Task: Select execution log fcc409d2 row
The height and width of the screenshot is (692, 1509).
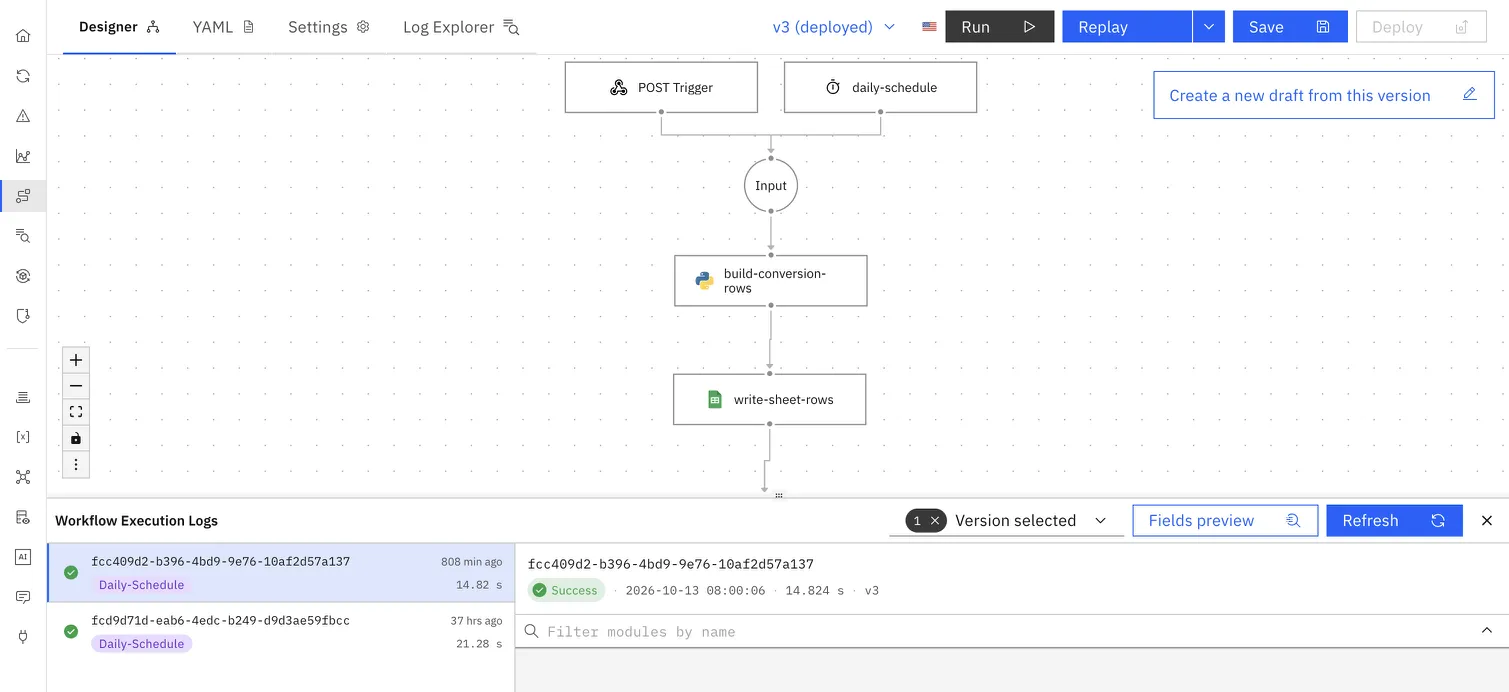Action: pyautogui.click(x=281, y=573)
